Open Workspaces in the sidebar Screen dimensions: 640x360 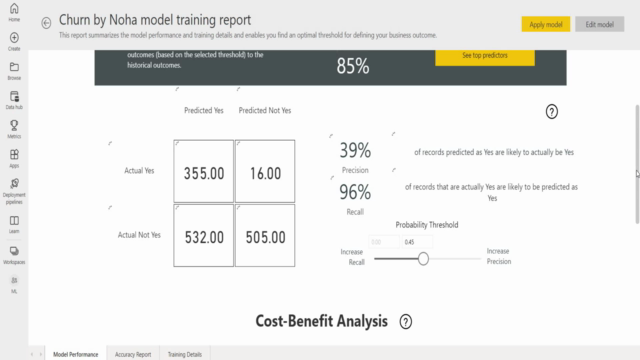(x=14, y=256)
